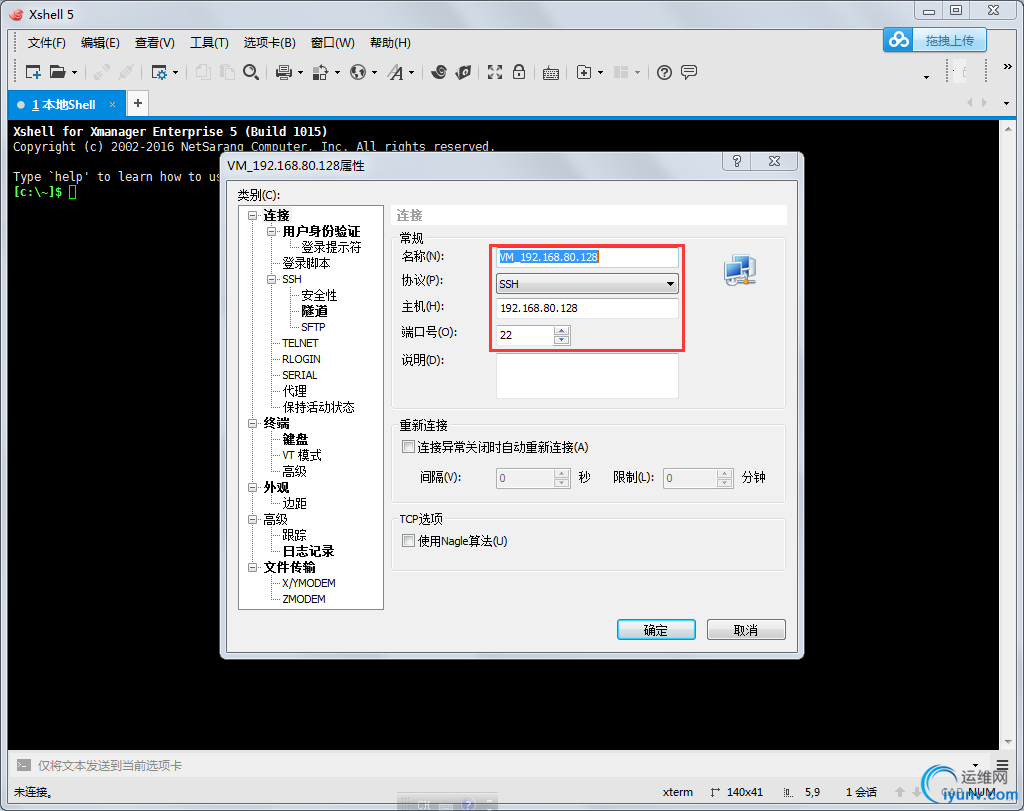Image resolution: width=1024 pixels, height=811 pixels.
Task: Open the 窗口(W) menu
Action: 332,42
